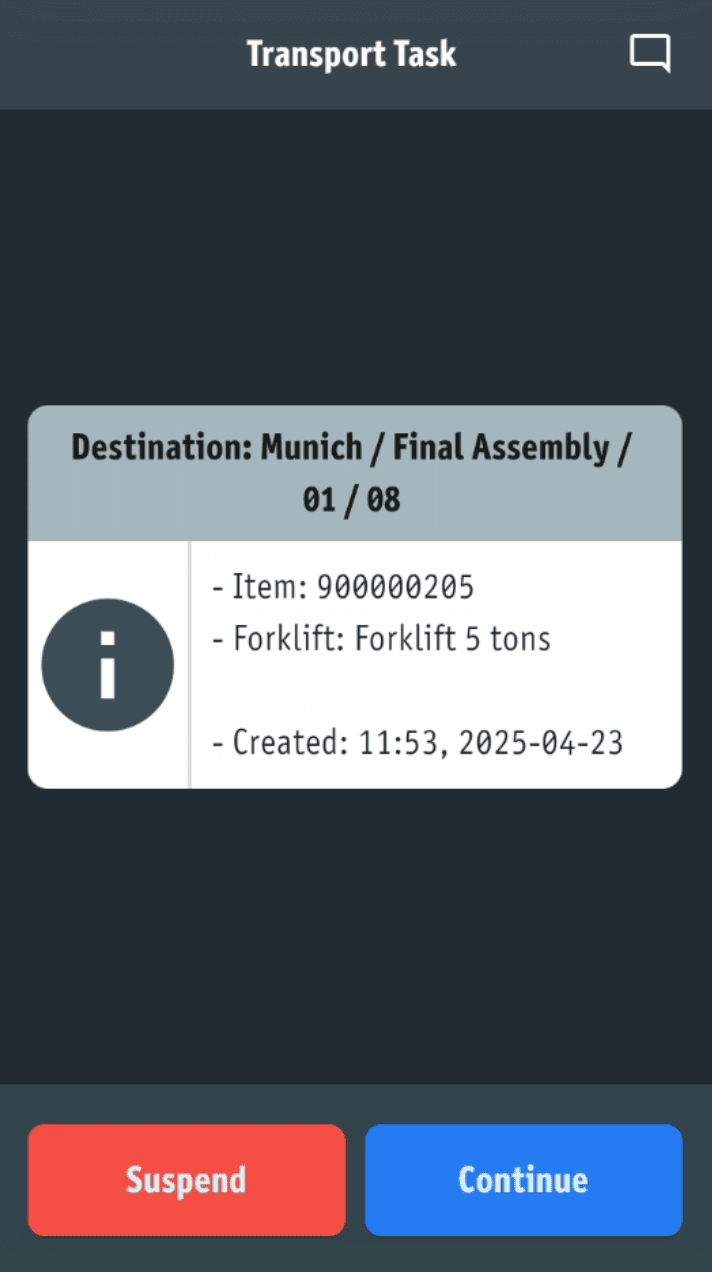Click the white details area of the card
Screen dimensions: 712x1272
[435, 663]
